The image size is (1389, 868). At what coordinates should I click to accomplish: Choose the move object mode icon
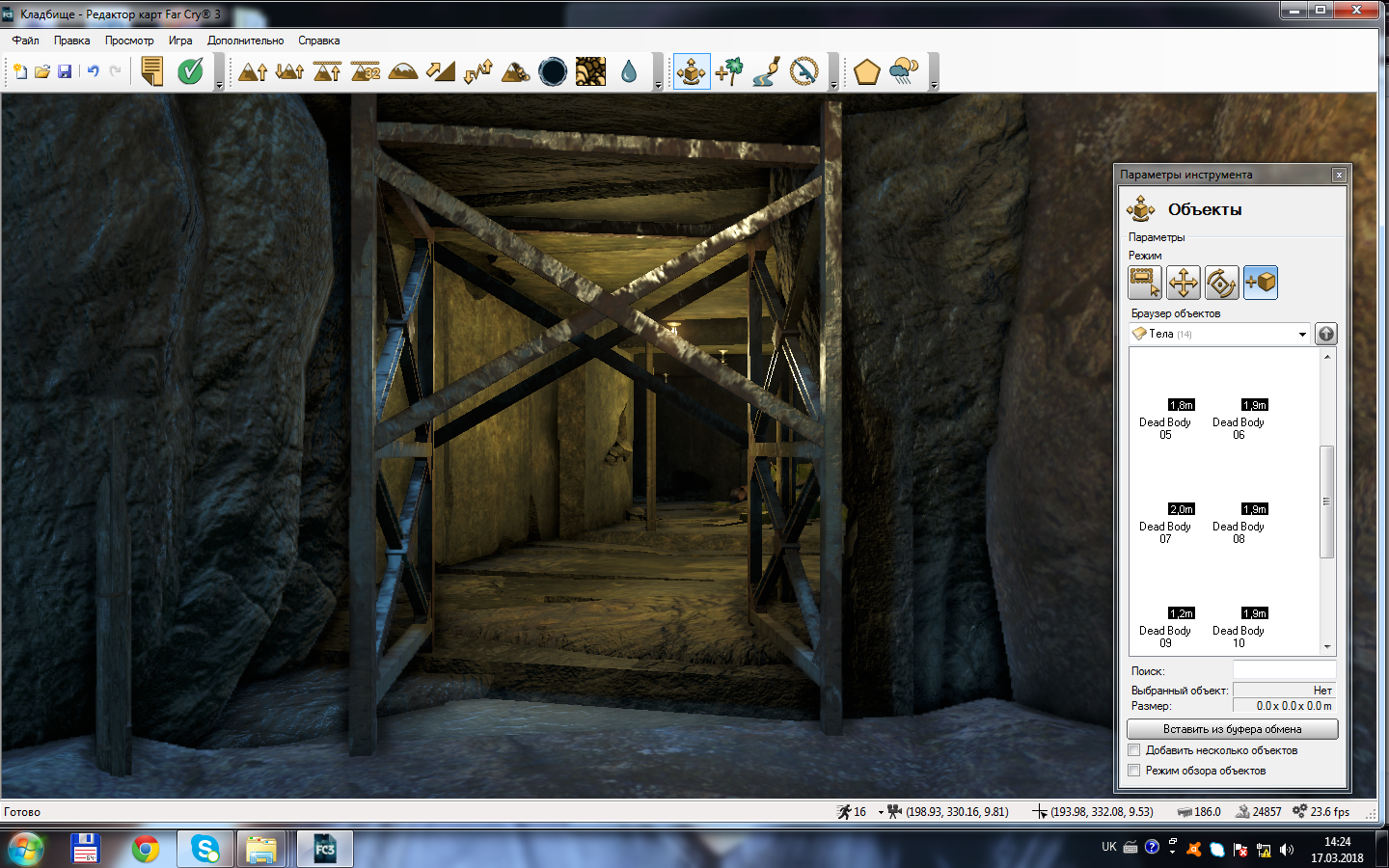[1183, 283]
